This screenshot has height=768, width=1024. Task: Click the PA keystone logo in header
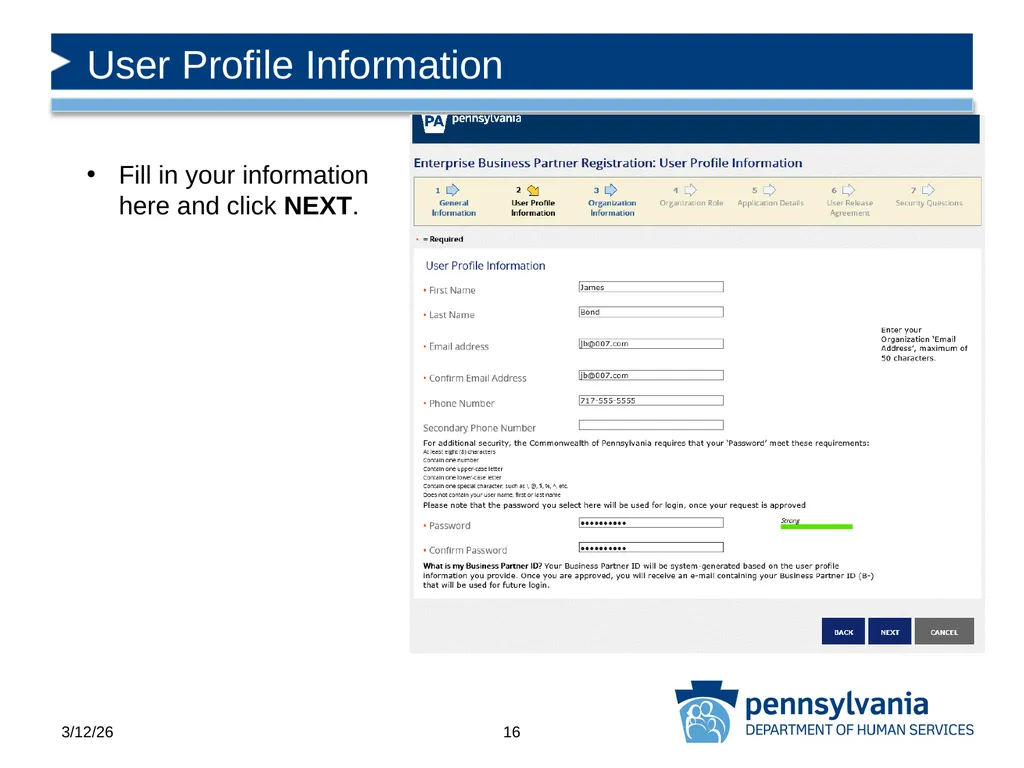click(434, 123)
